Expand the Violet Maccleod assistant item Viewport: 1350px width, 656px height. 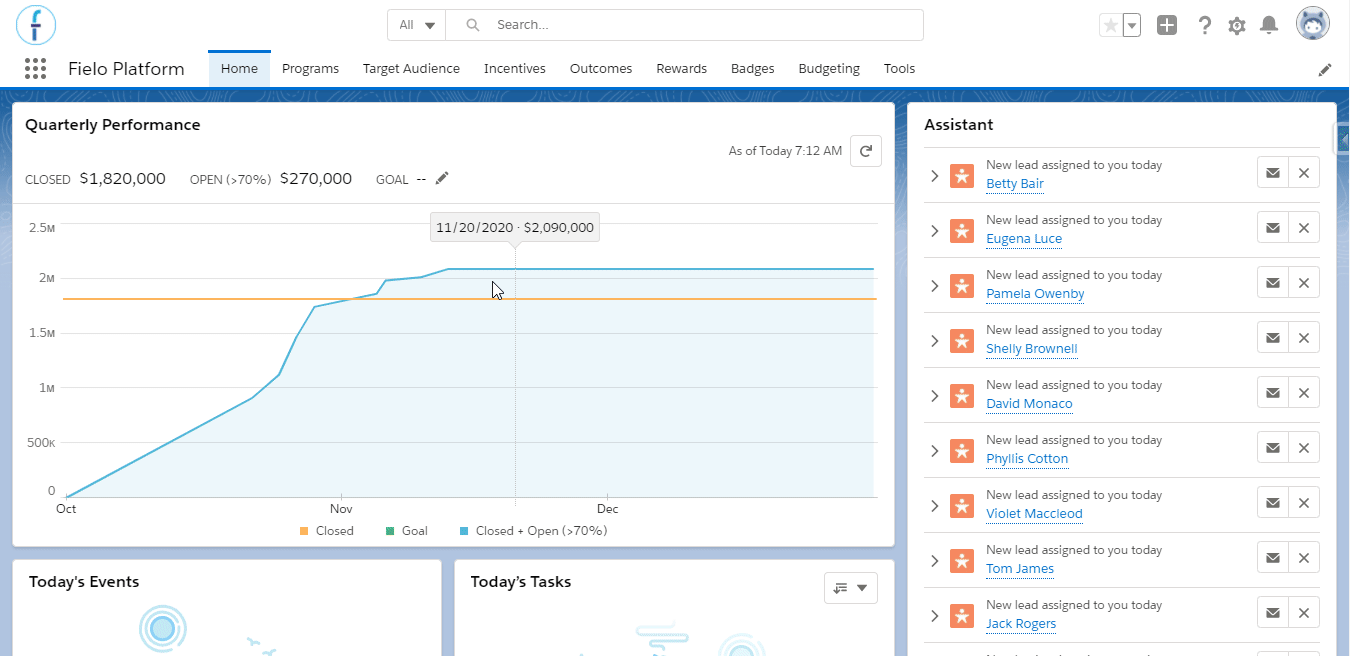click(x=935, y=506)
